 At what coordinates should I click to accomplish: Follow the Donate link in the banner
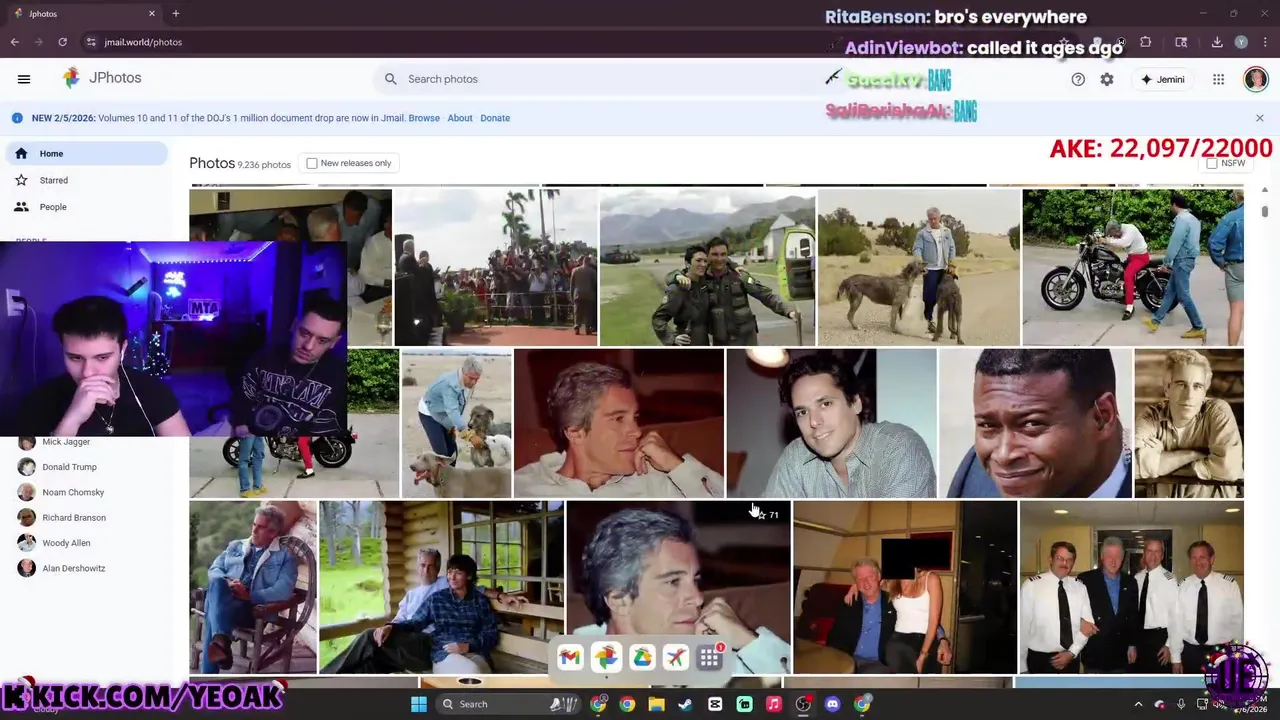(x=495, y=118)
